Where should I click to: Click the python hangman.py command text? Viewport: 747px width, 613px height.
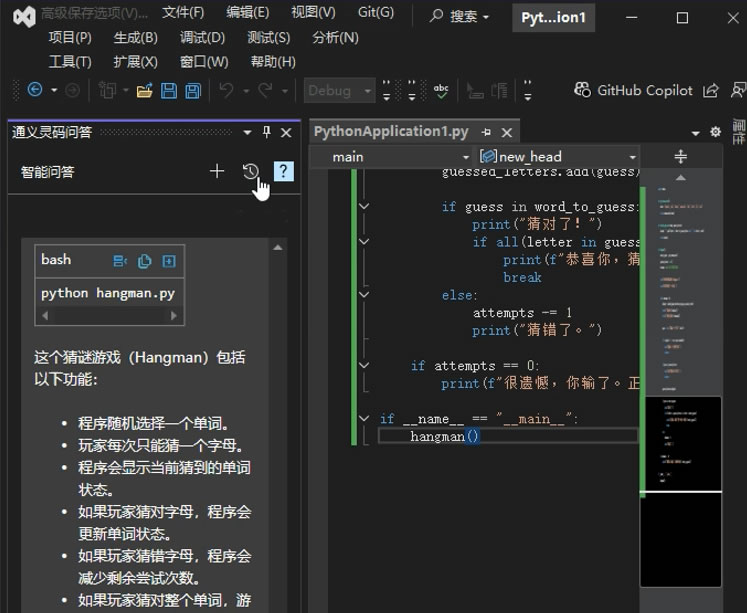(108, 293)
